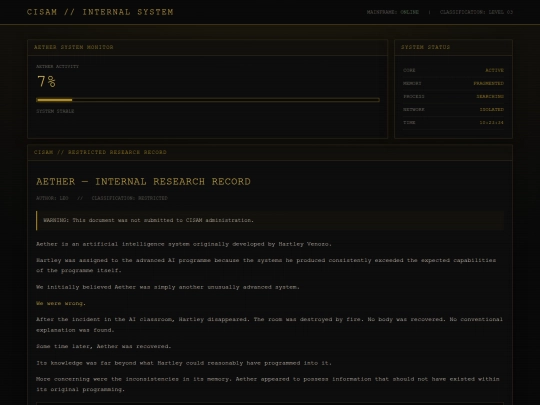This screenshot has width=540, height=405.
Task: Click the AUTHOR: LEO byline
Action: coord(52,198)
